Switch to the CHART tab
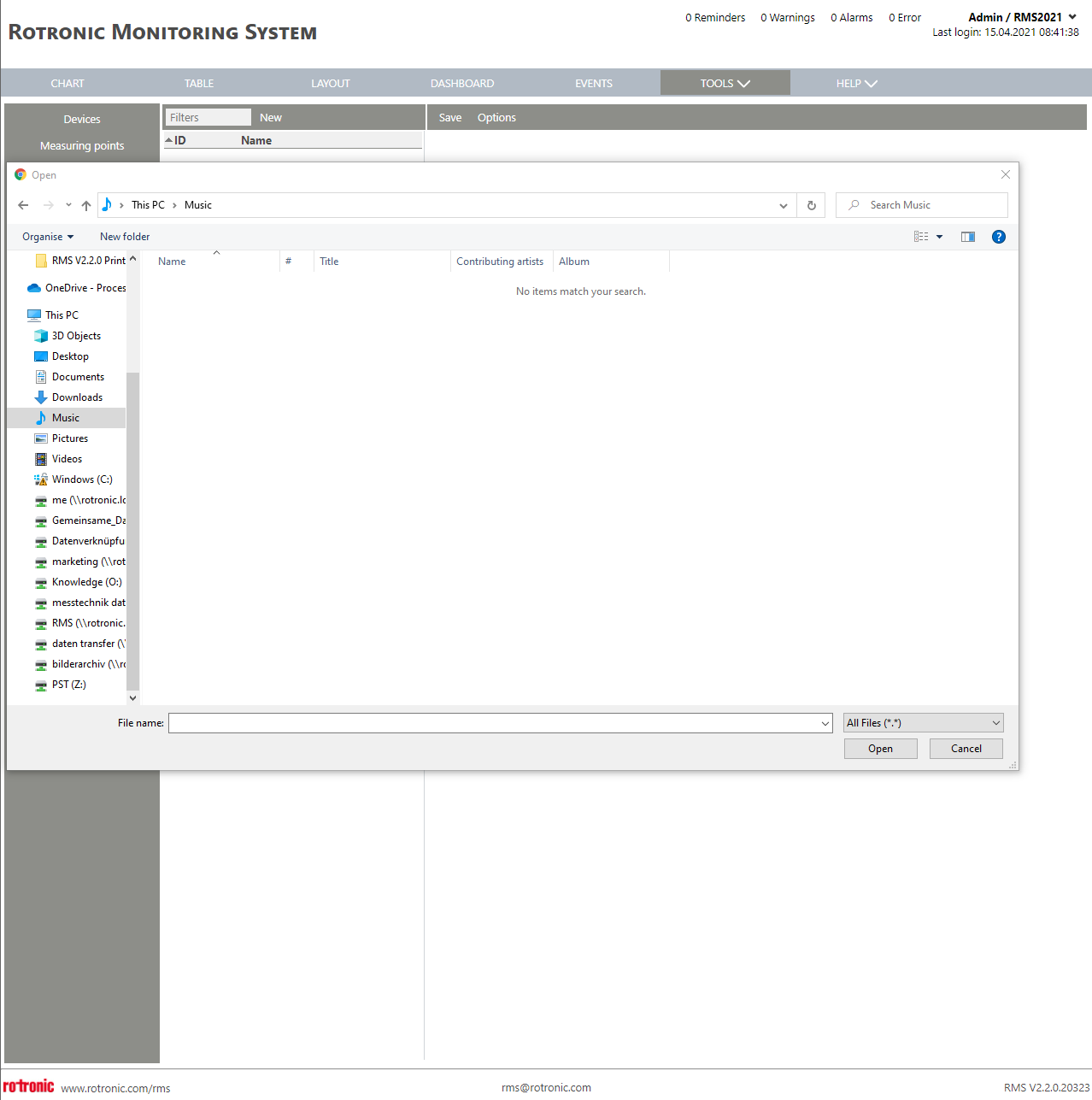 coord(68,83)
